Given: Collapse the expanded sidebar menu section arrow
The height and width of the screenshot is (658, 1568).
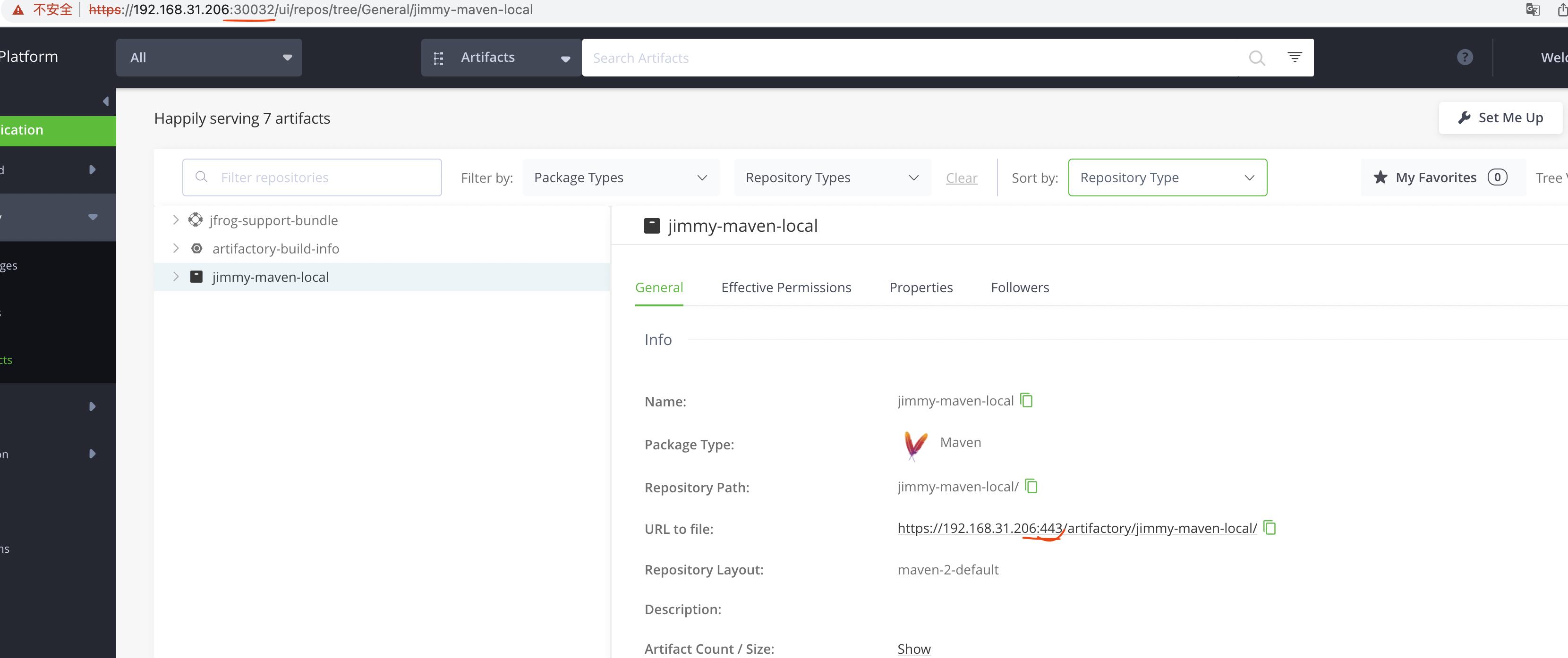Looking at the screenshot, I should [93, 217].
